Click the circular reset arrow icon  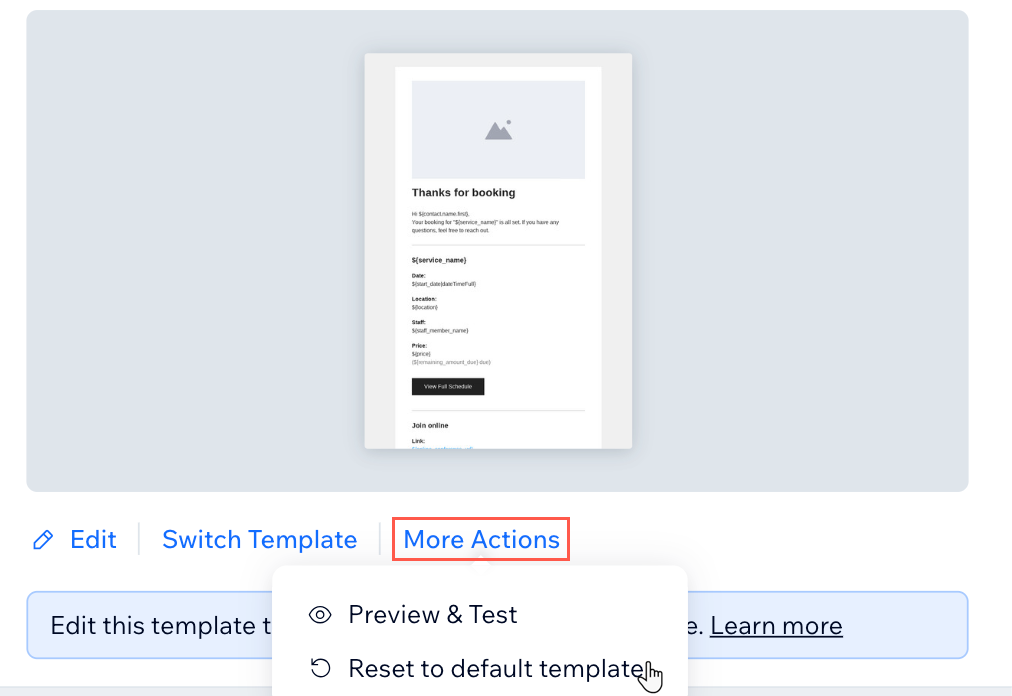pos(320,668)
